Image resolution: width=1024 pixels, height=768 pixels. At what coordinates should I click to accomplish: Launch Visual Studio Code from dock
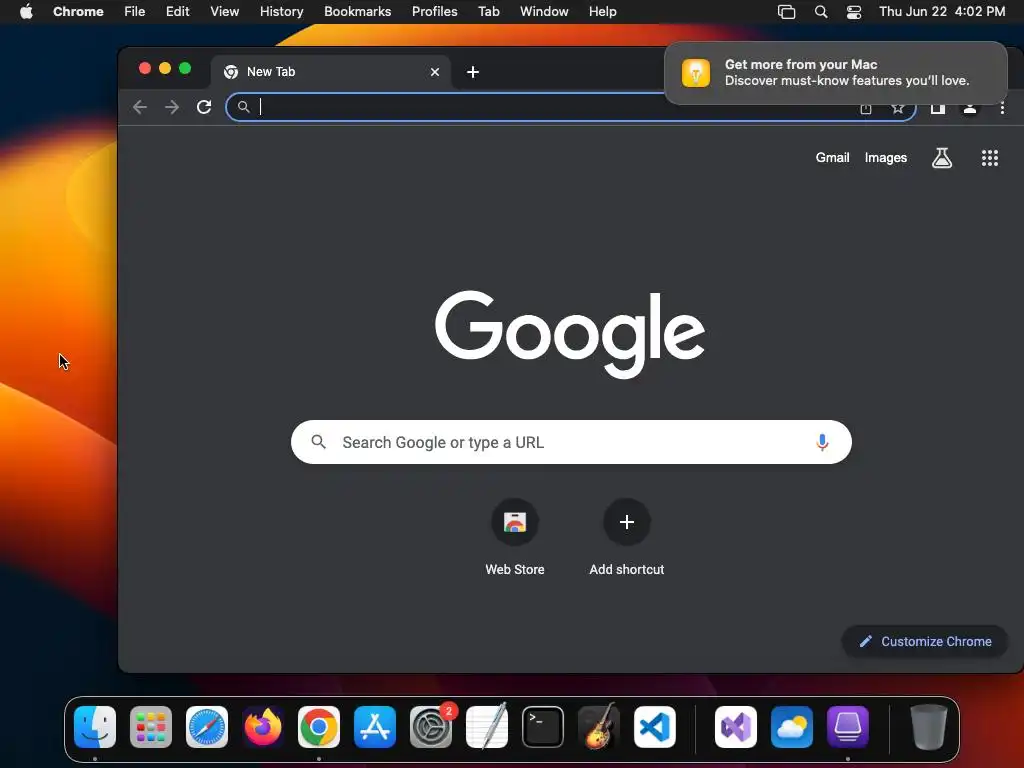click(x=655, y=727)
